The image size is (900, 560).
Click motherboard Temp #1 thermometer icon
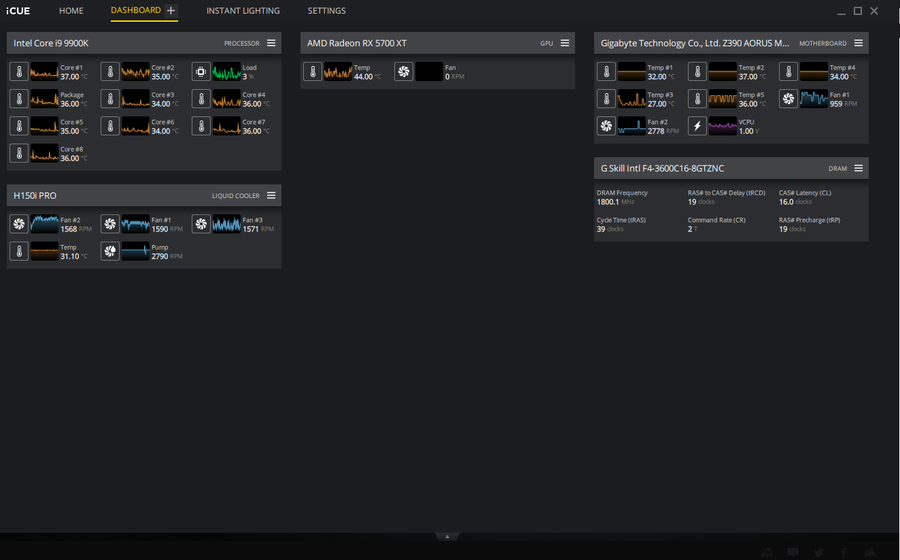click(606, 72)
